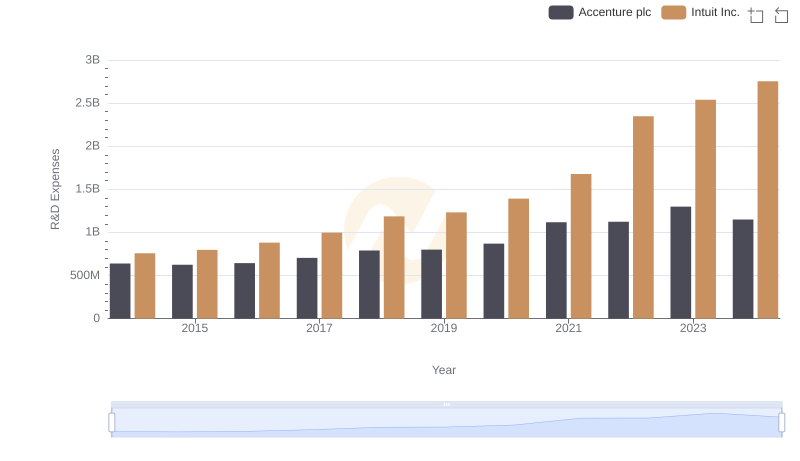The width and height of the screenshot is (800, 461).
Task: Select the 2024 Intuit bar (tallest)
Action: click(x=767, y=200)
